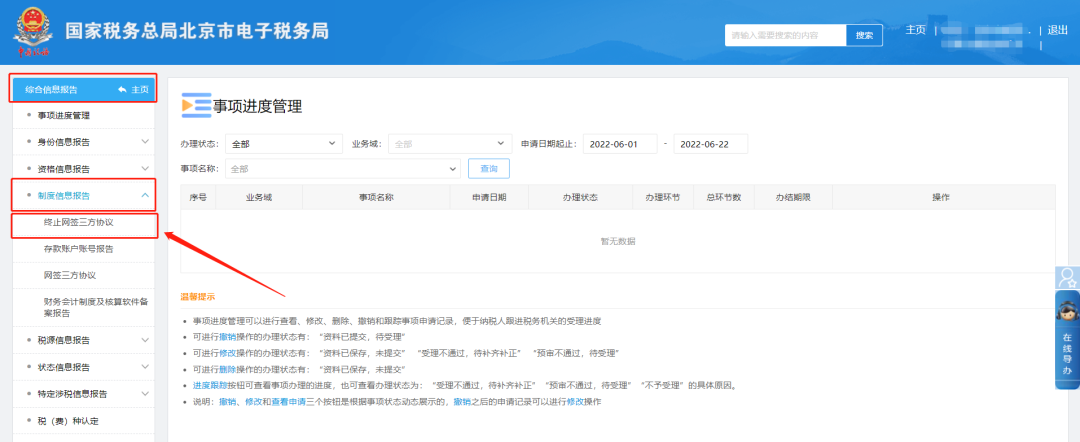1080x442 pixels.
Task: Open 网签三方协议 submenu item
Action: (x=70, y=275)
